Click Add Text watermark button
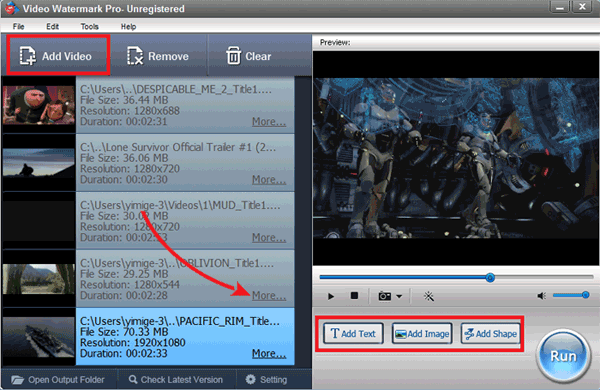 tap(353, 333)
